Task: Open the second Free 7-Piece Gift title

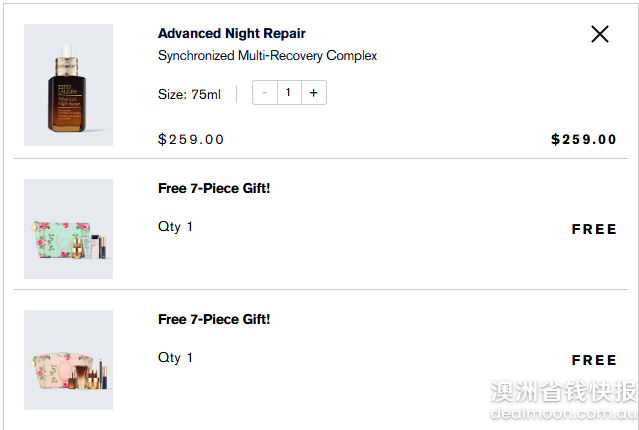Action: tap(214, 319)
